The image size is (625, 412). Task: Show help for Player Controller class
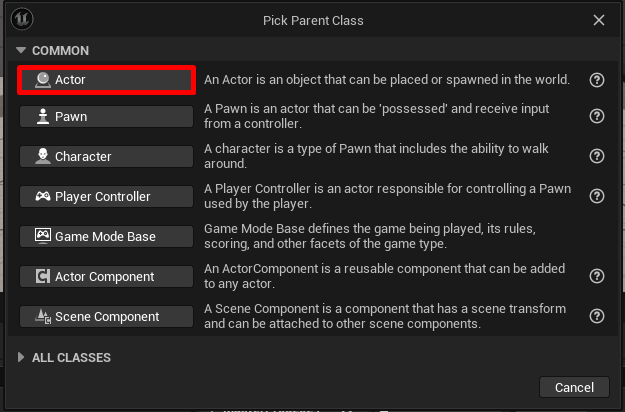tap(597, 196)
